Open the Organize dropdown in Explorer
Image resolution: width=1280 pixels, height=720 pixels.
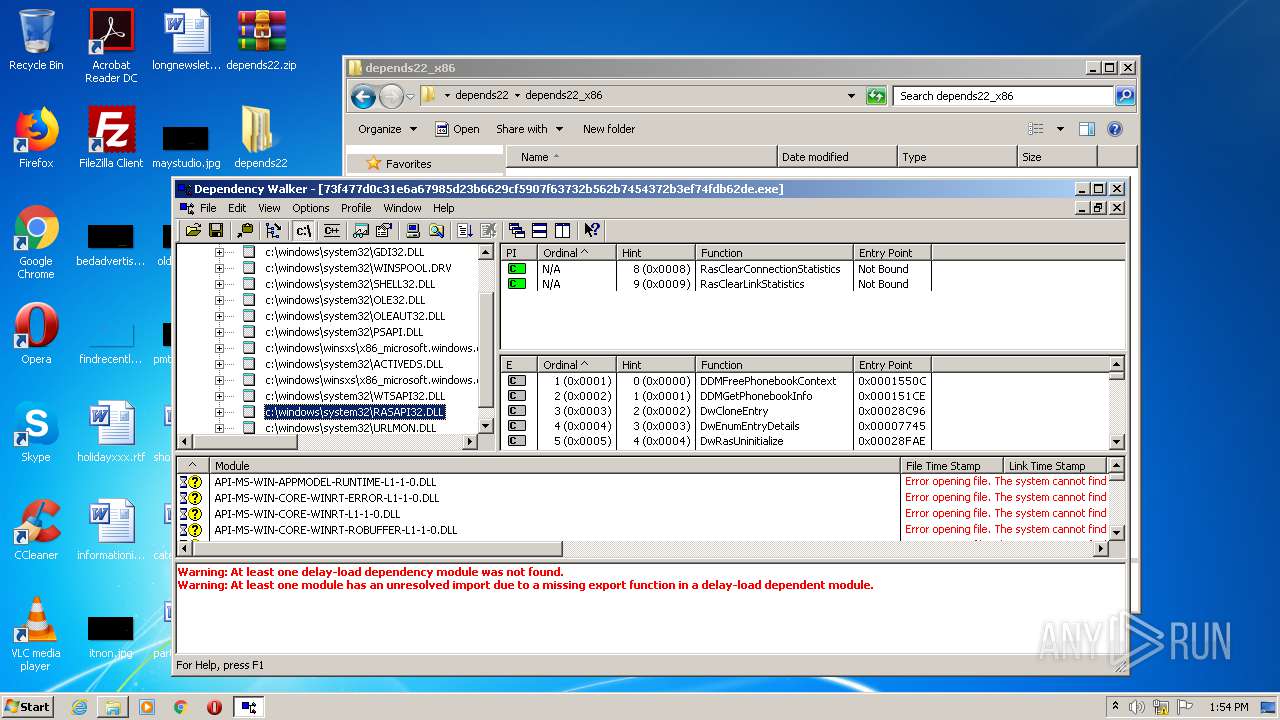387,129
